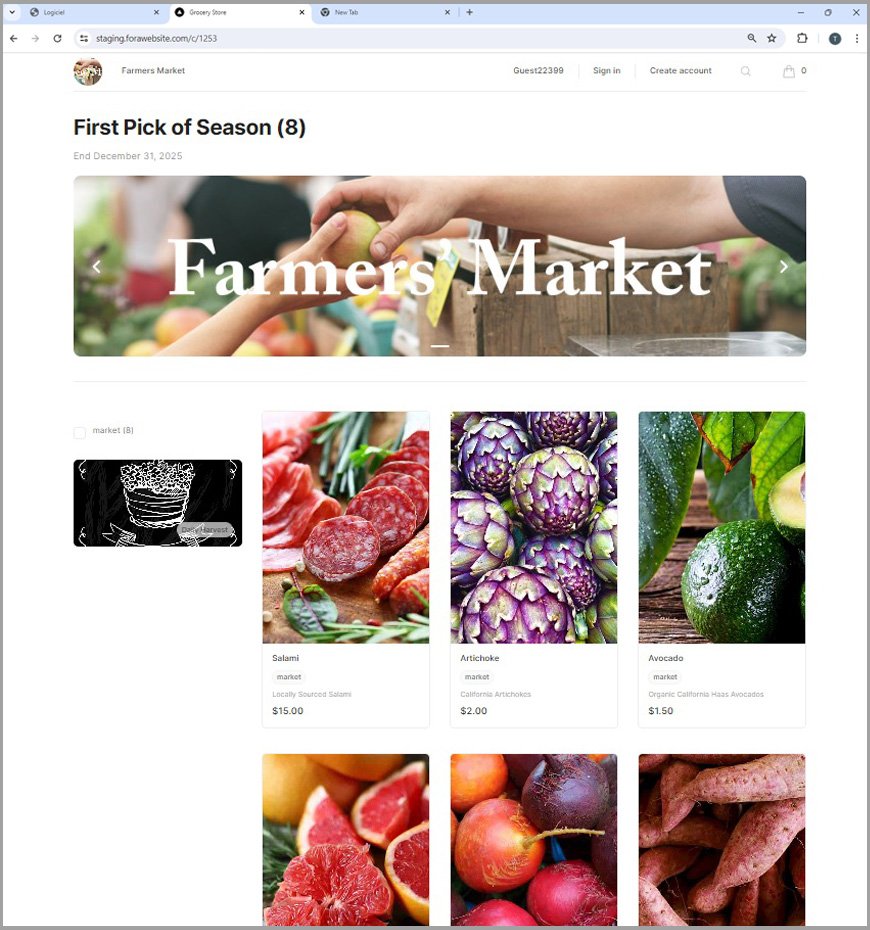Click the search magnifier in site header
Image resolution: width=870 pixels, height=930 pixels.
click(745, 71)
